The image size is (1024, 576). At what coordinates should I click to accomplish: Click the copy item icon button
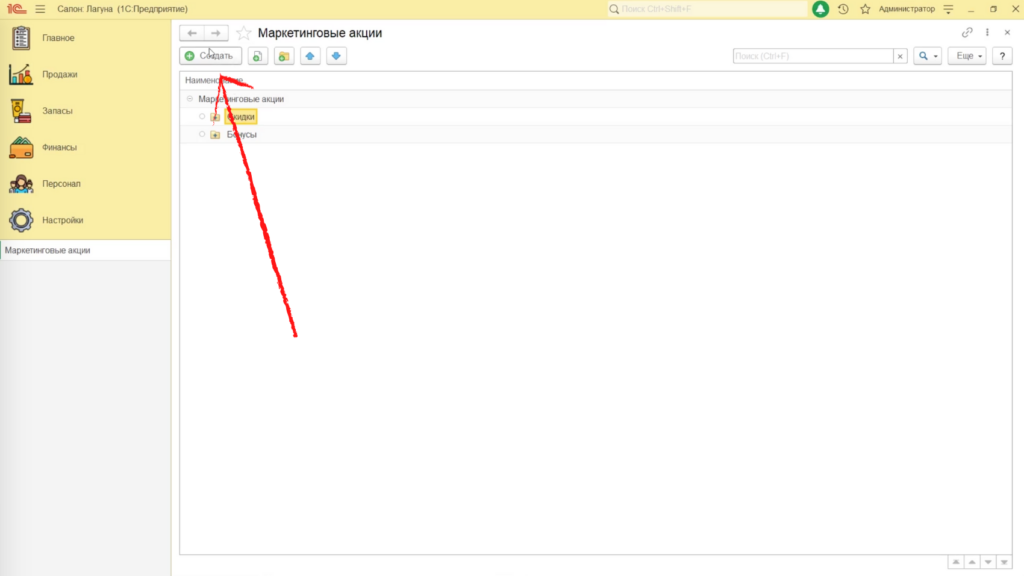coord(258,56)
